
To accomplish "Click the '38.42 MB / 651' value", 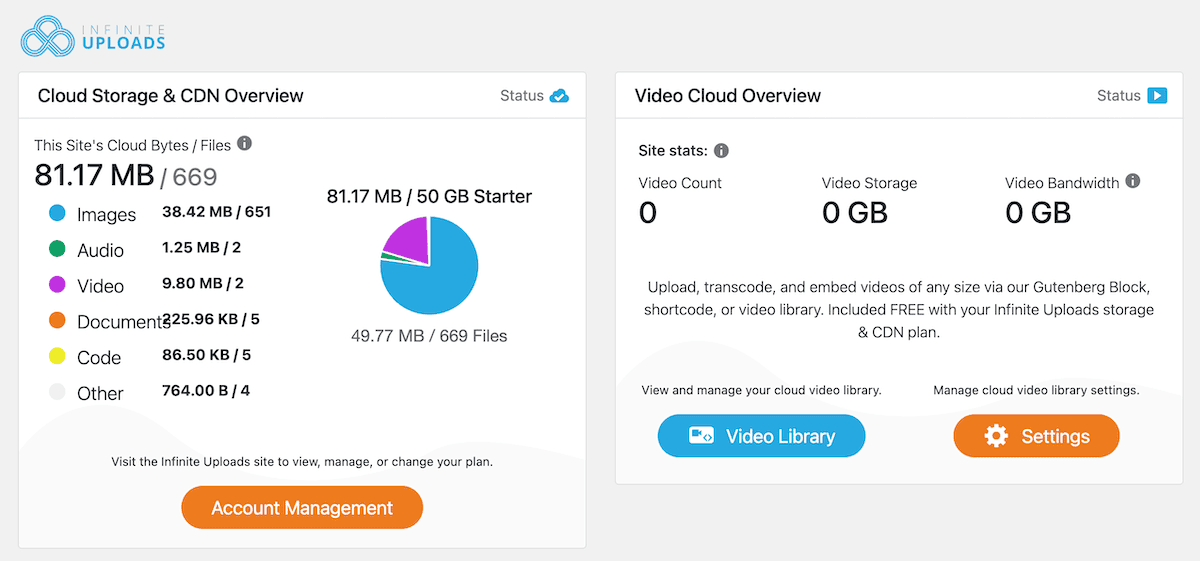I will 216,212.
